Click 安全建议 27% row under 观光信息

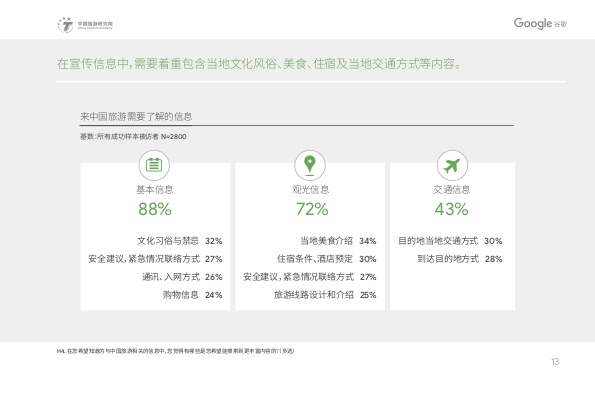[x=310, y=277]
